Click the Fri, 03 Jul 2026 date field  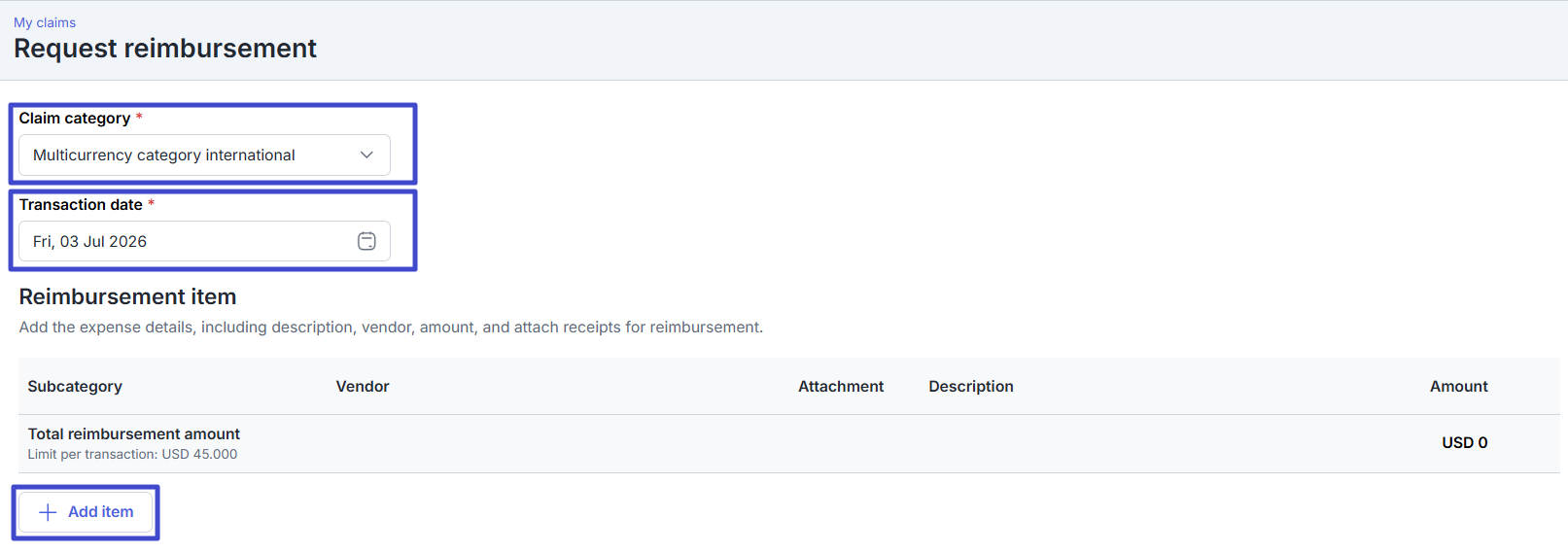[204, 241]
